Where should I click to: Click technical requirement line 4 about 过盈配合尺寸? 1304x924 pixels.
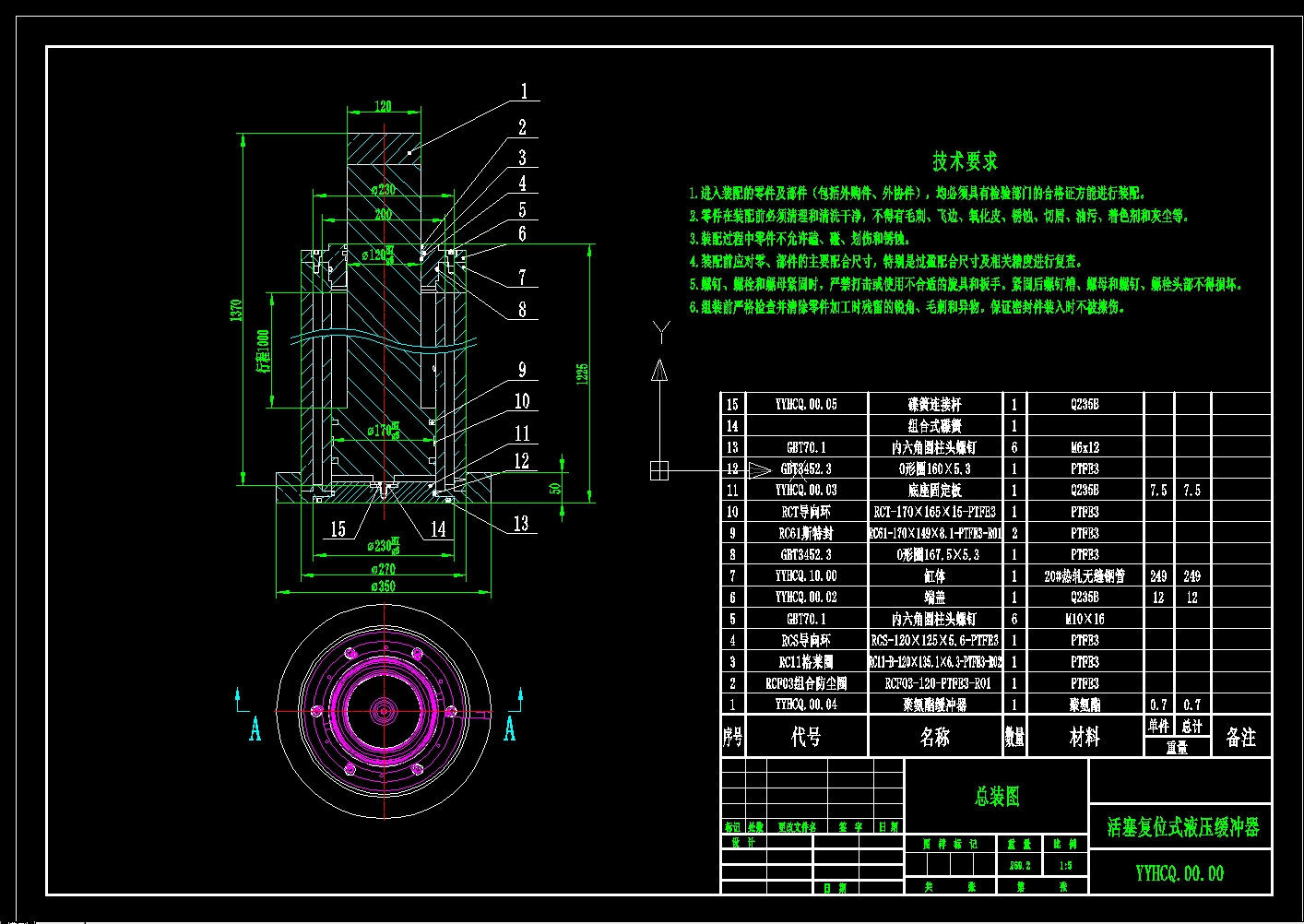click(885, 262)
